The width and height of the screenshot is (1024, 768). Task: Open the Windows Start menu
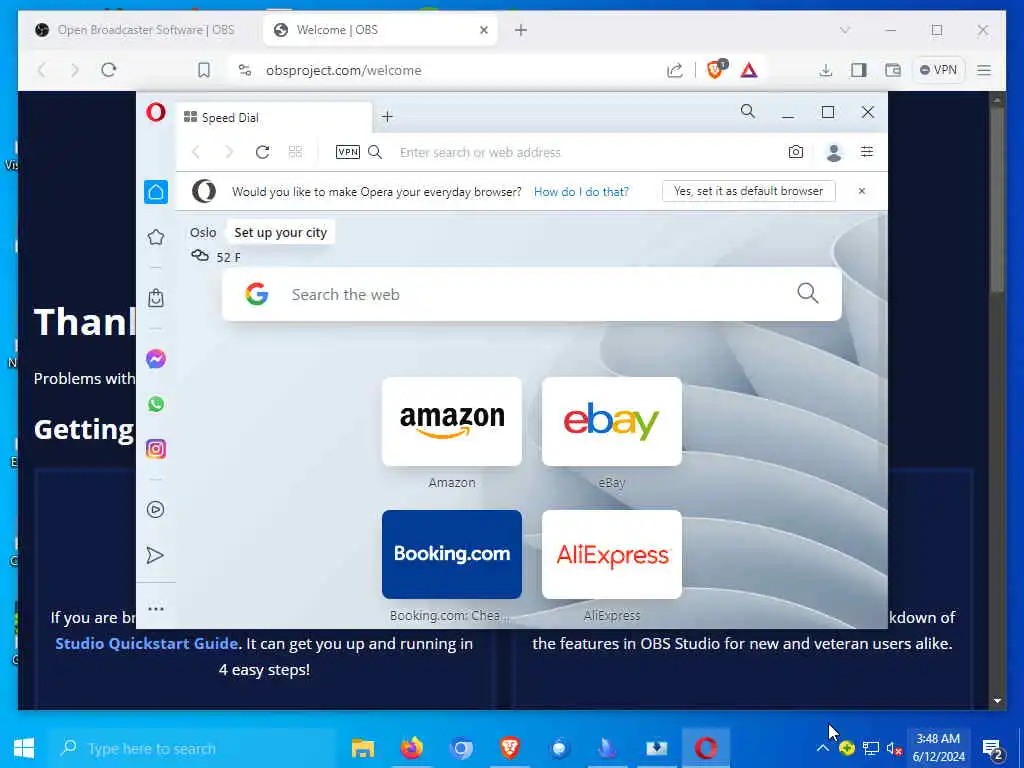tap(24, 748)
